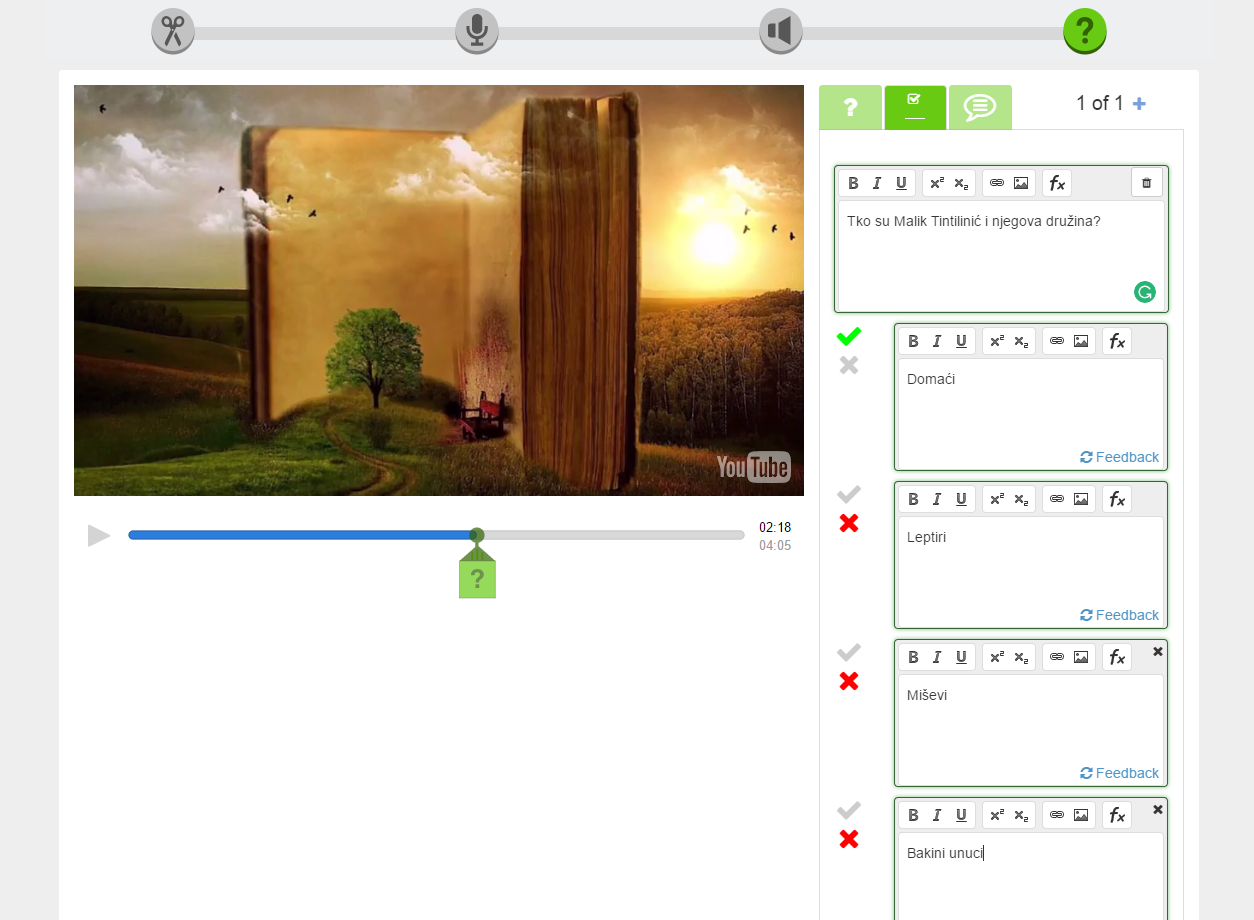This screenshot has height=920, width=1254.
Task: Remove the Bakini unuci answer option
Action: [1158, 809]
